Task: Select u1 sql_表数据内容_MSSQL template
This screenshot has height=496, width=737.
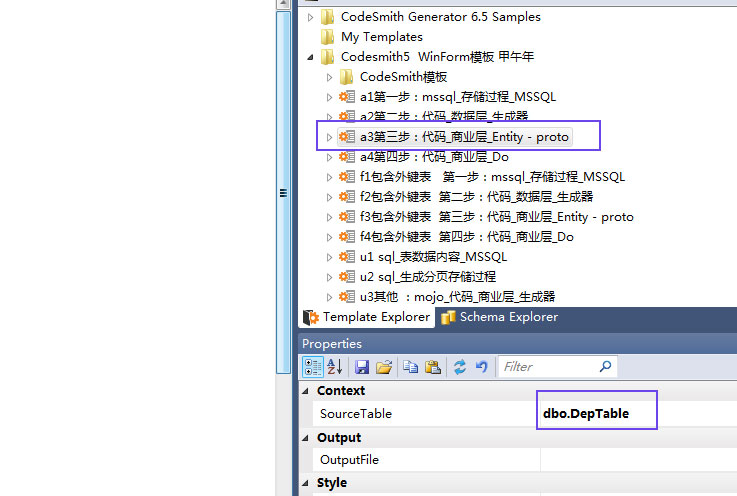Action: pyautogui.click(x=433, y=257)
